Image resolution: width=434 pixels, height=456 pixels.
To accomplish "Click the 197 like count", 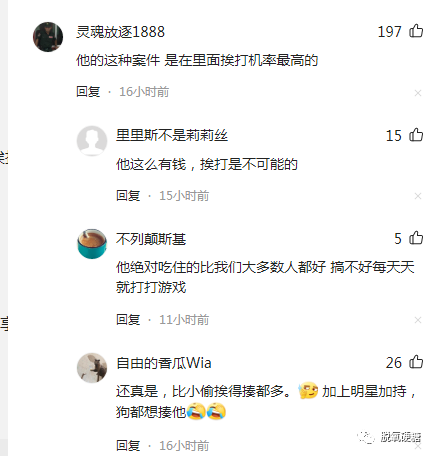I will click(389, 32).
